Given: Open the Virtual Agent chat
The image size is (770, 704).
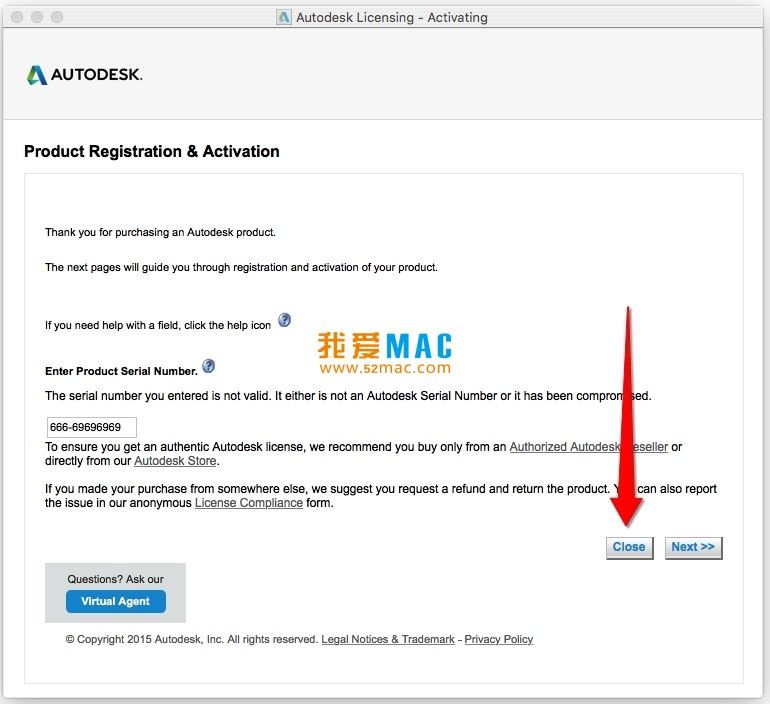Looking at the screenshot, I should [x=115, y=601].
